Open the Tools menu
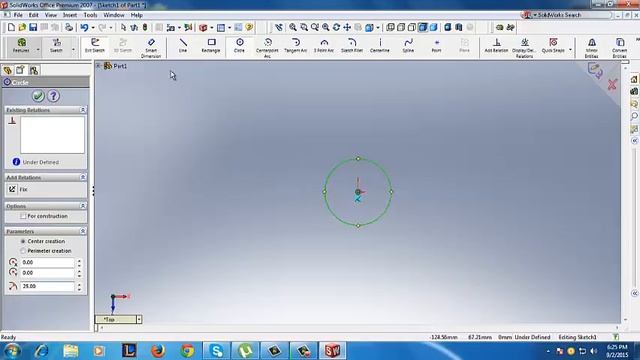640x360 pixels. (x=90, y=15)
